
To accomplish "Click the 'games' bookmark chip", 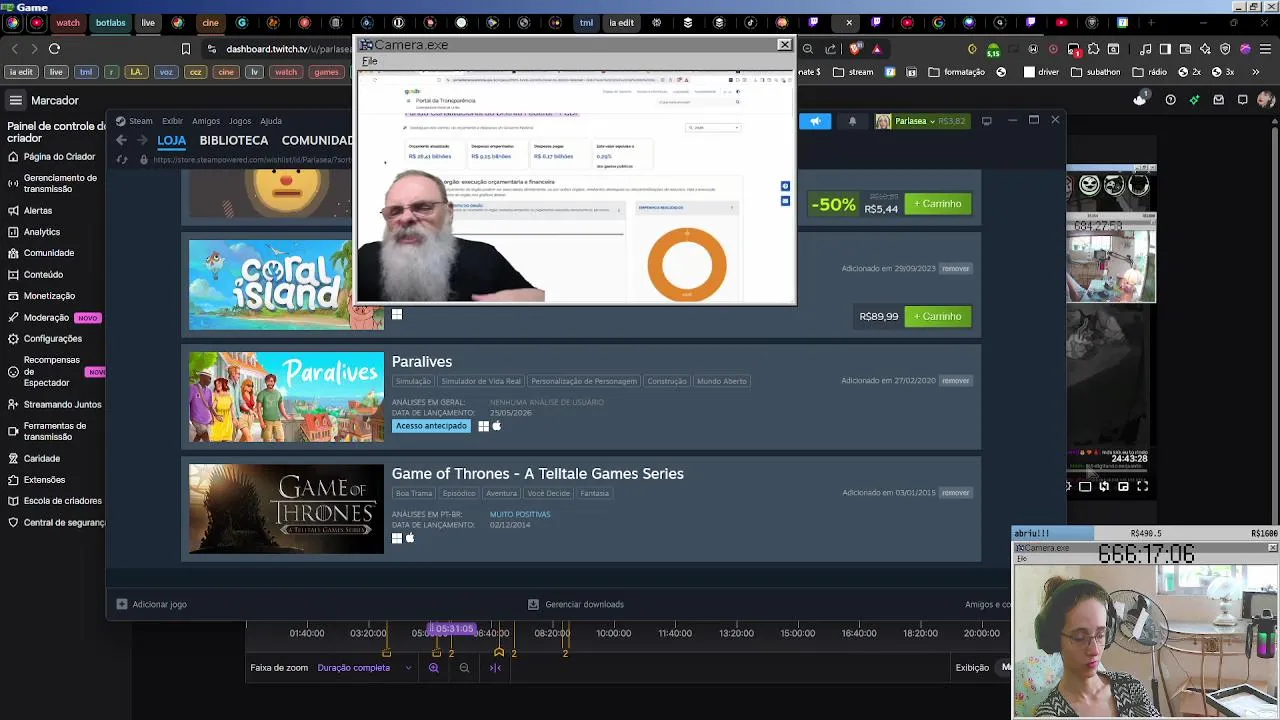I will [326, 72].
